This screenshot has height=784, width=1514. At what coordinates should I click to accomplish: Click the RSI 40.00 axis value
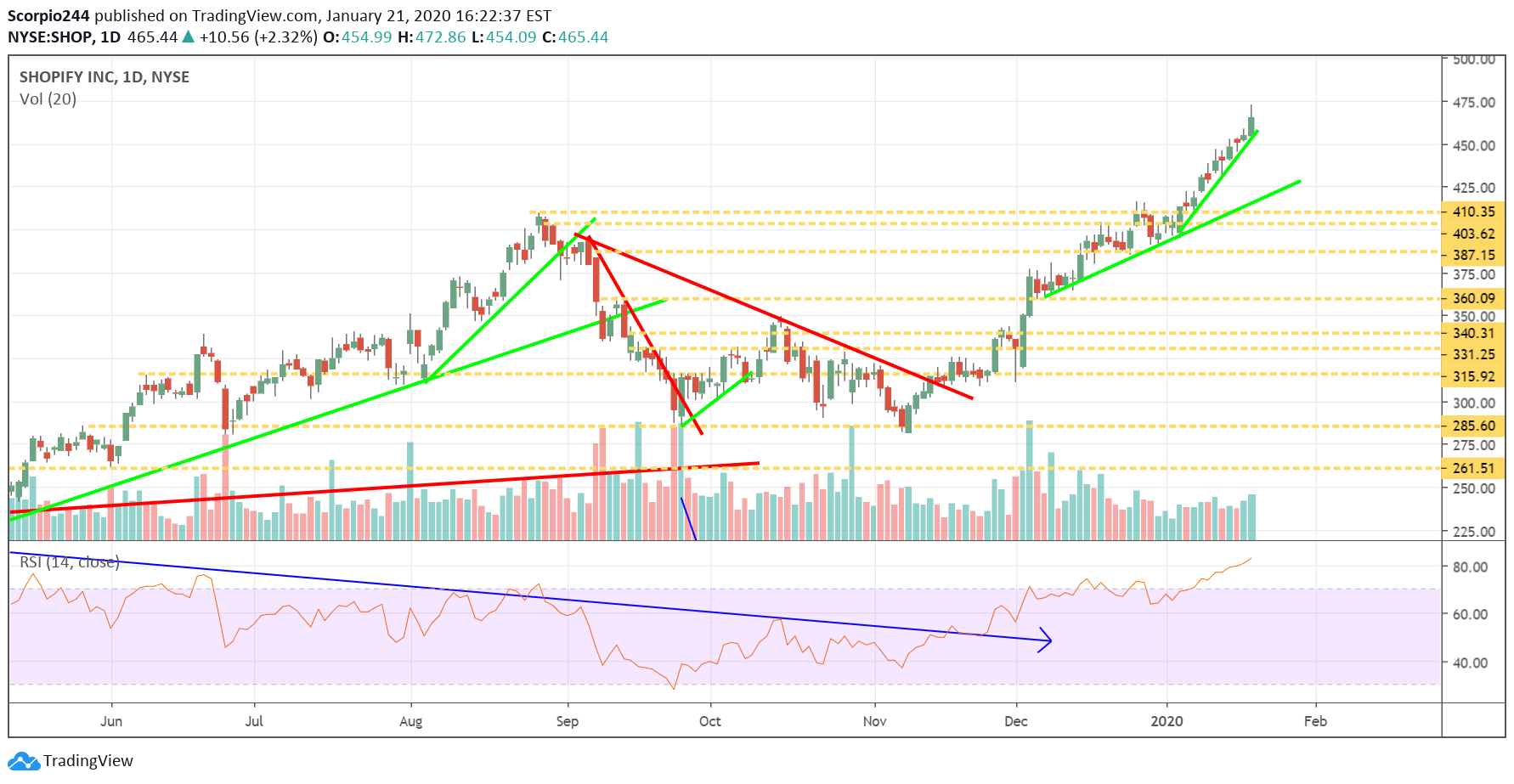tap(1470, 663)
